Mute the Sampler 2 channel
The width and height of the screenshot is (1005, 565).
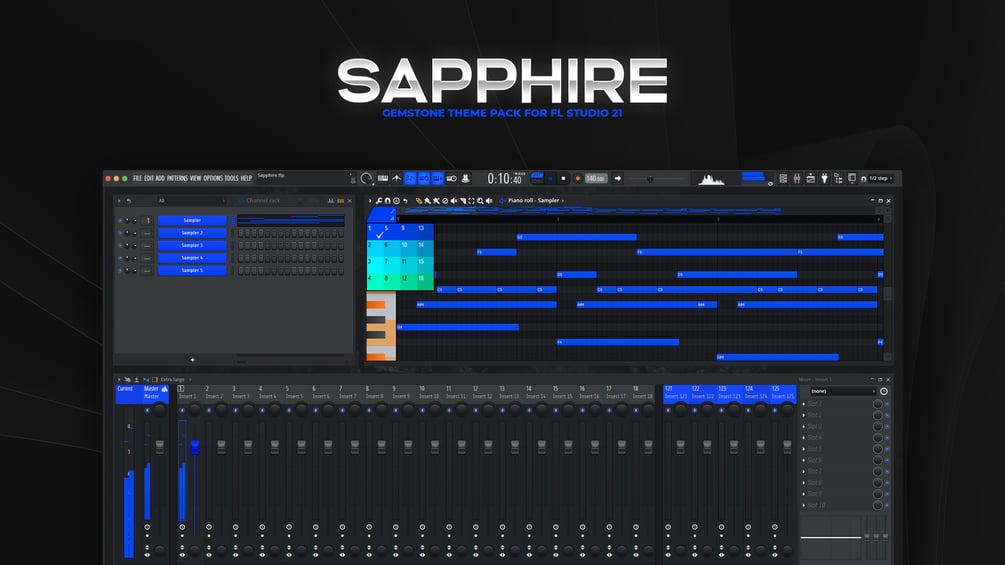(x=120, y=233)
